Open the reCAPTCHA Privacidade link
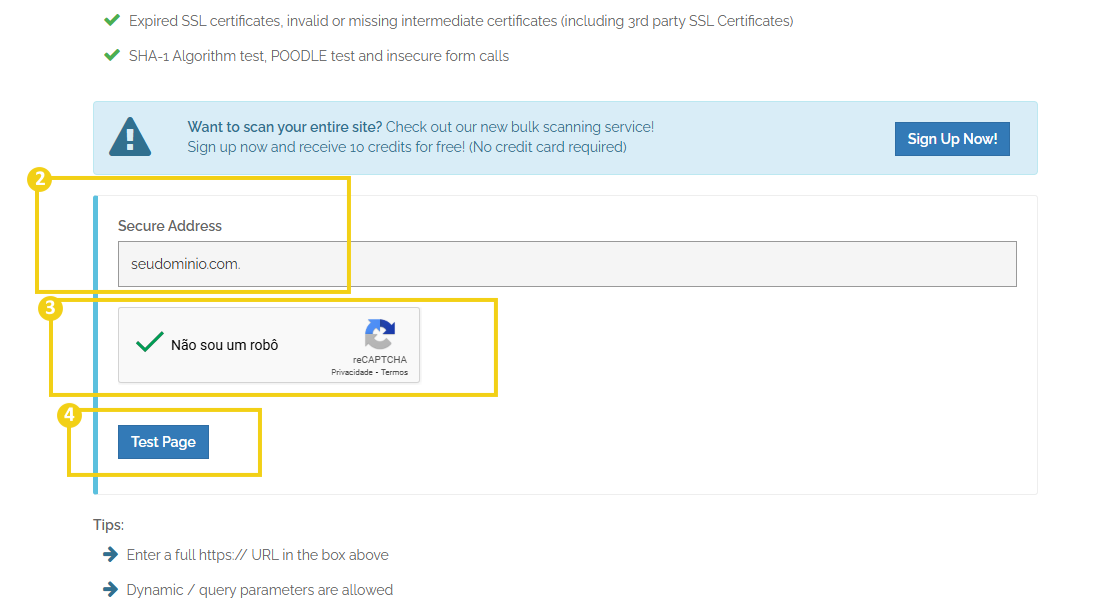This screenshot has height=611, width=1100. (x=351, y=372)
